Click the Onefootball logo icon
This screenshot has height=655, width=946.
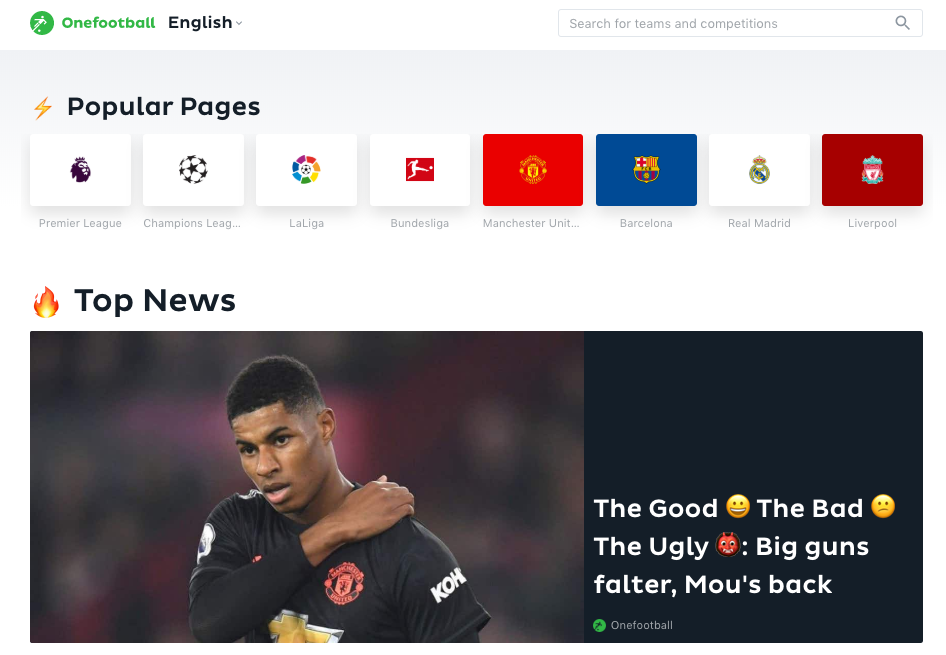pyautogui.click(x=42, y=23)
